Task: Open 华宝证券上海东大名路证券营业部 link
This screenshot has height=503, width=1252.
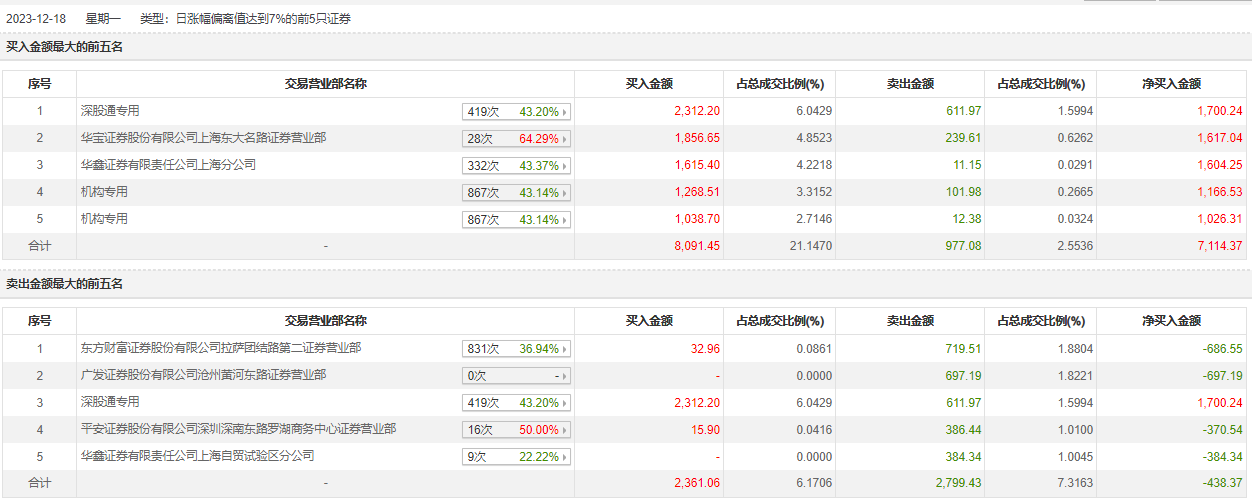Action: [203, 138]
